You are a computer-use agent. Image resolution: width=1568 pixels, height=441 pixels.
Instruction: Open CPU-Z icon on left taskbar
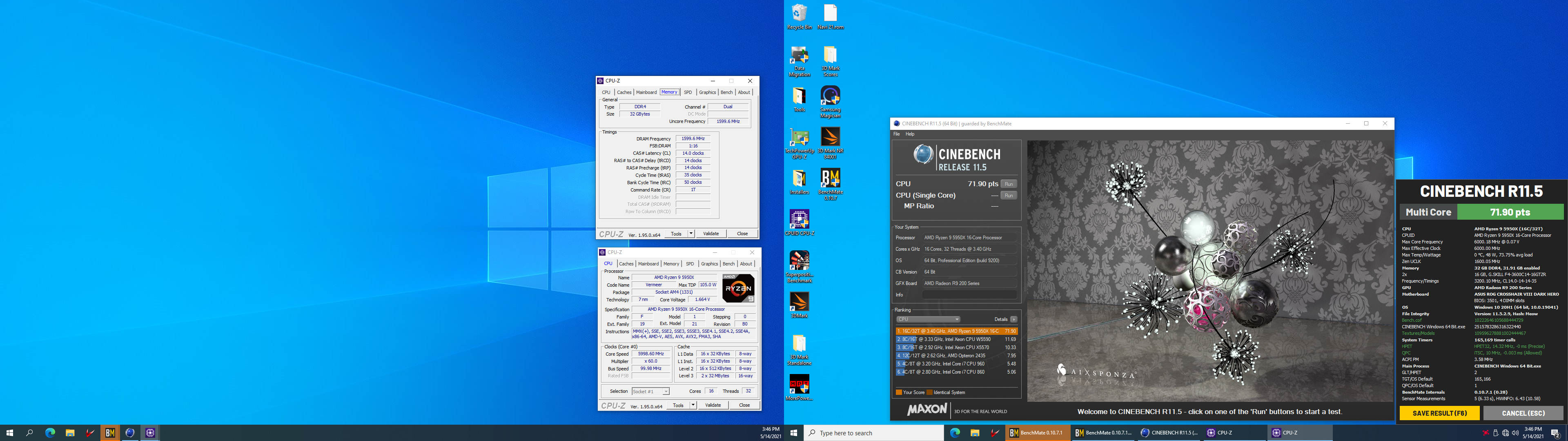150,432
